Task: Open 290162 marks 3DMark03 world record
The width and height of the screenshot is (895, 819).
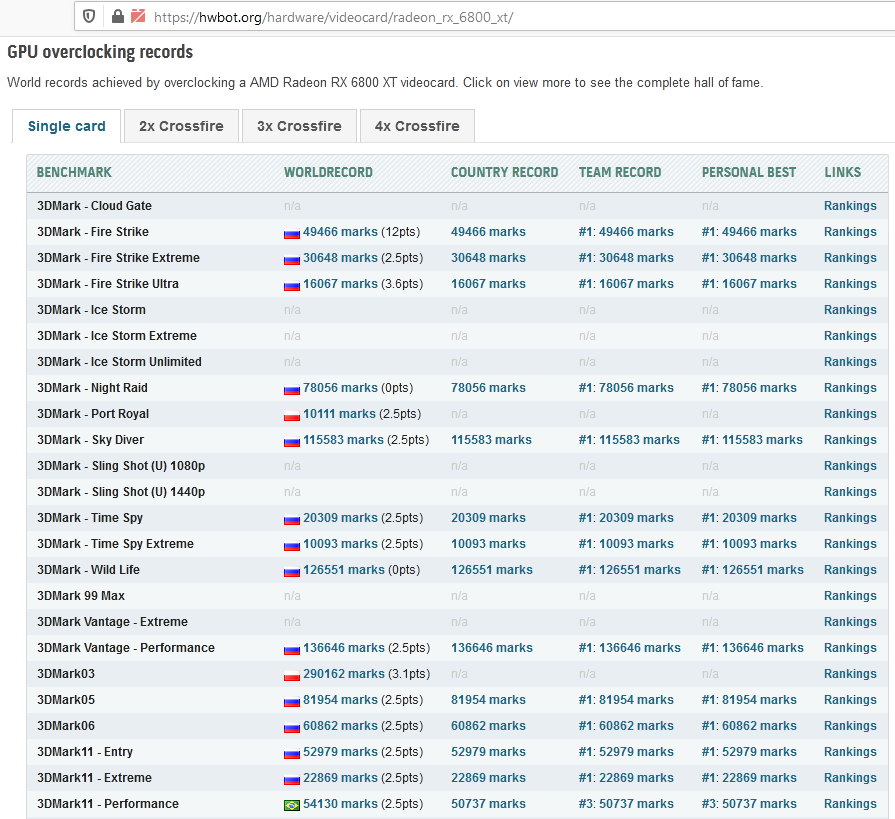Action: 344,673
